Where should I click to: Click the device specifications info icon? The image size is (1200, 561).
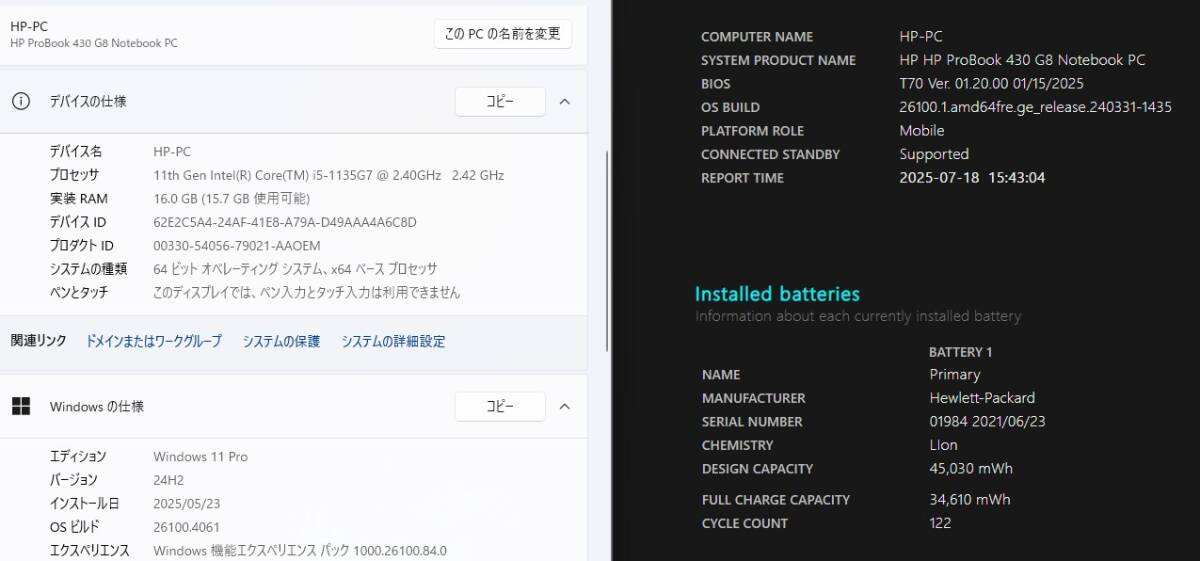click(x=20, y=101)
